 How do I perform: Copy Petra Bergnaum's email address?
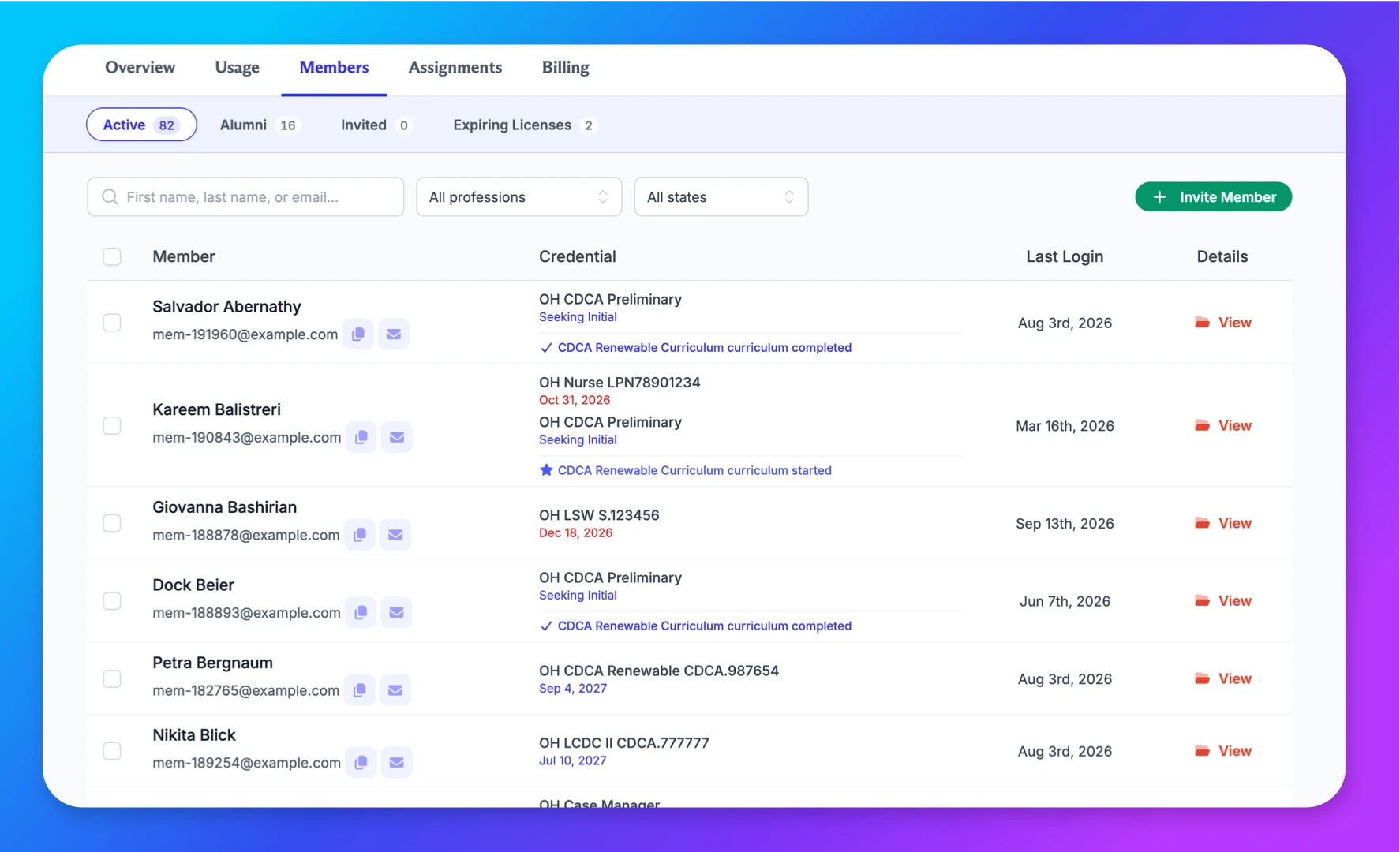(360, 690)
